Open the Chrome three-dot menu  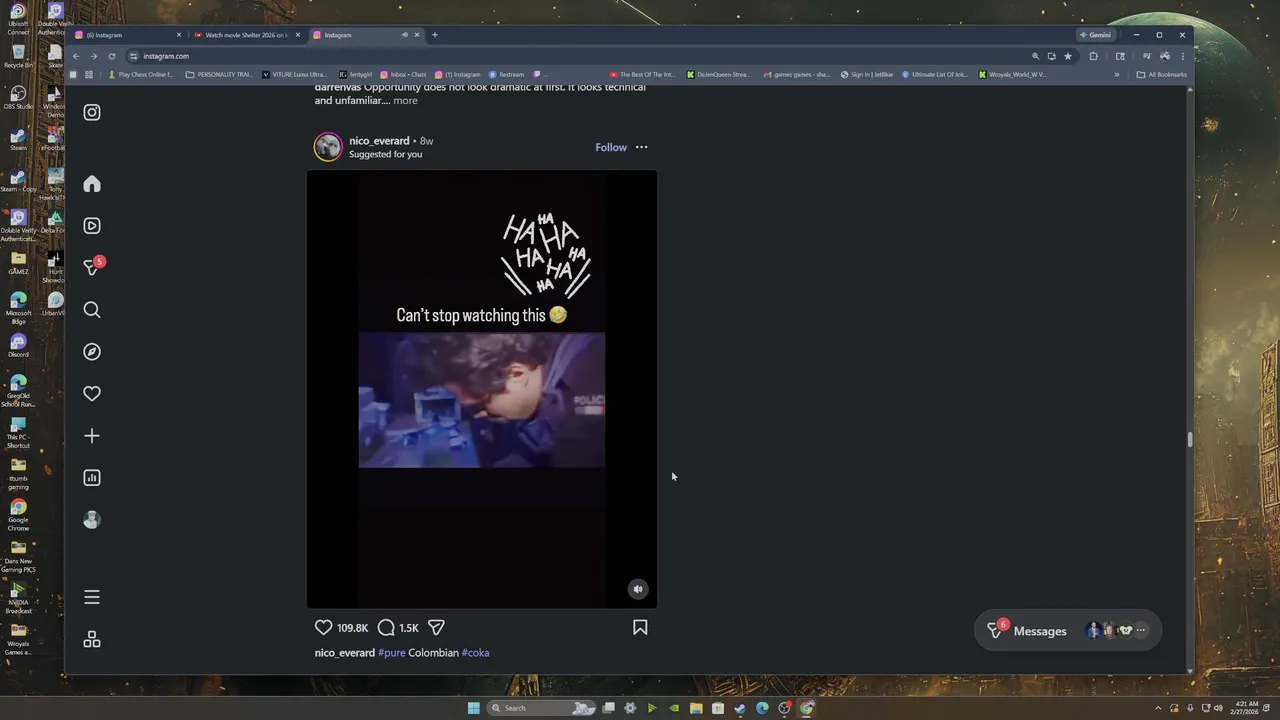tap(1182, 56)
